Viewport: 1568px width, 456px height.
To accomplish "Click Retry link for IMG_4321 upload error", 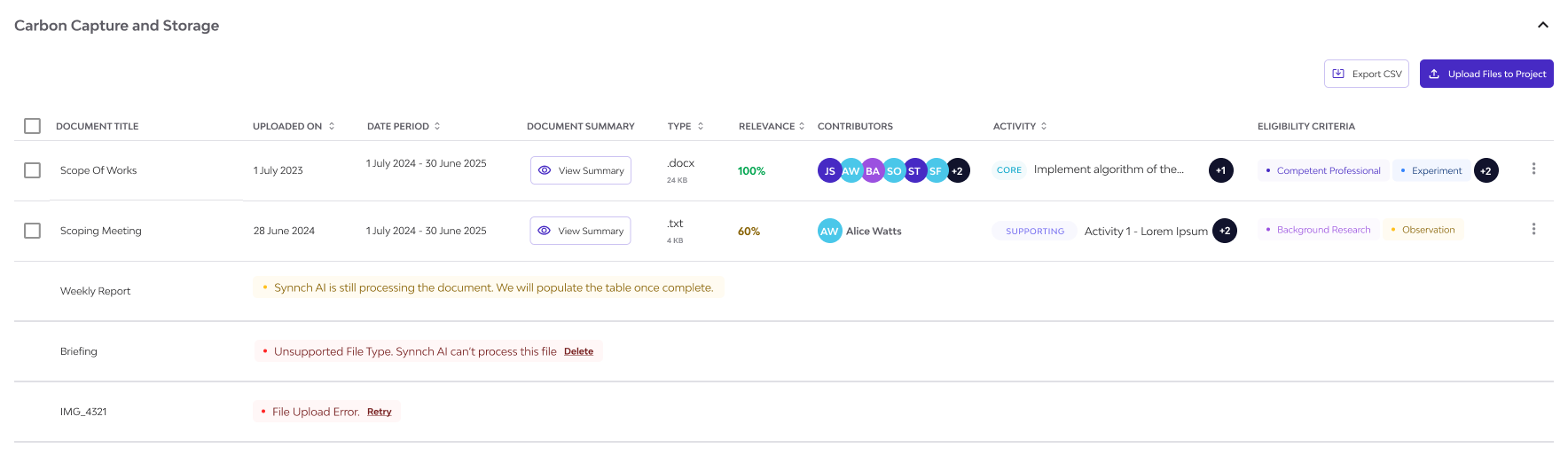I will point(380,412).
